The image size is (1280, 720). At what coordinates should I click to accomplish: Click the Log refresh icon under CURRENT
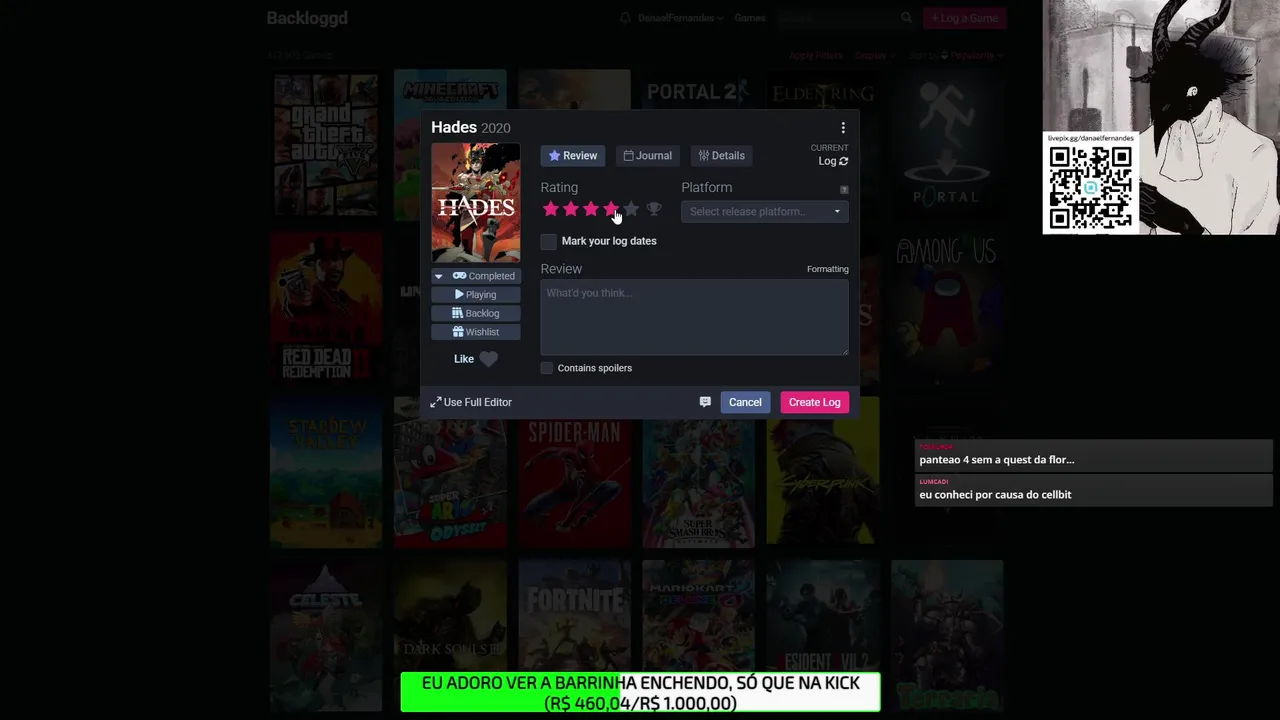[x=844, y=161]
